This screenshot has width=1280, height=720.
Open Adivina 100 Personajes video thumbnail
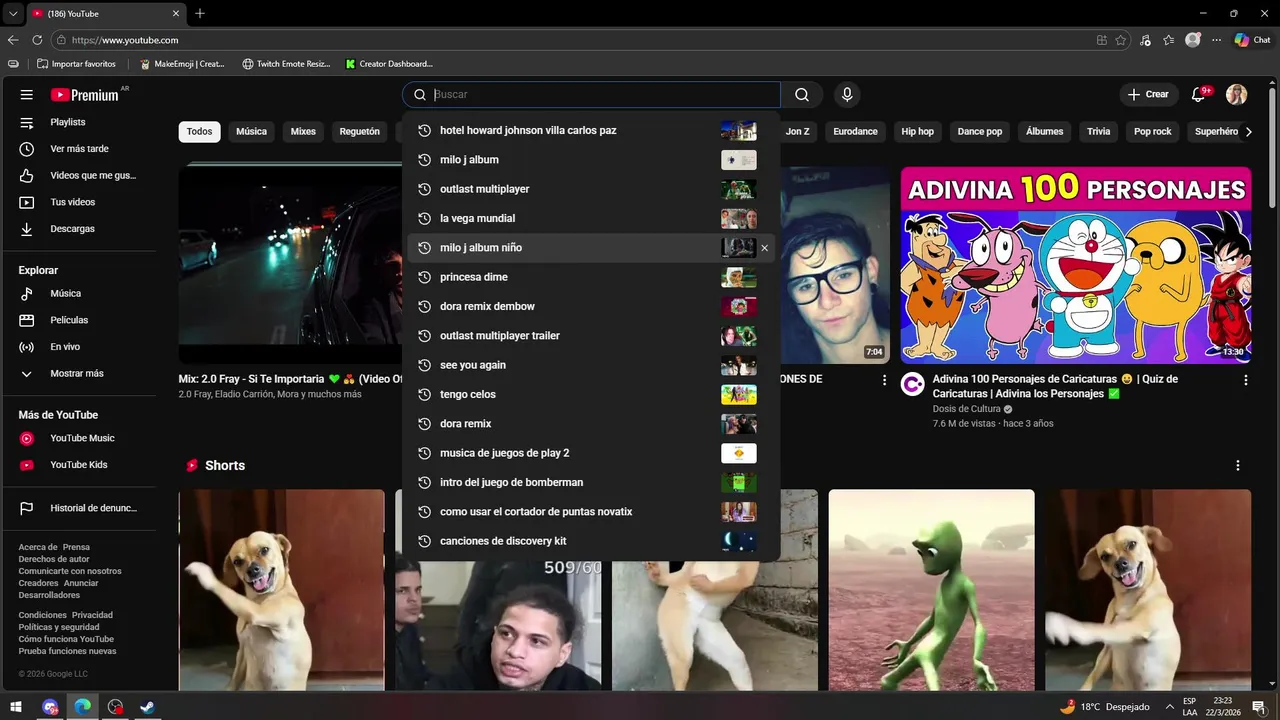1076,265
